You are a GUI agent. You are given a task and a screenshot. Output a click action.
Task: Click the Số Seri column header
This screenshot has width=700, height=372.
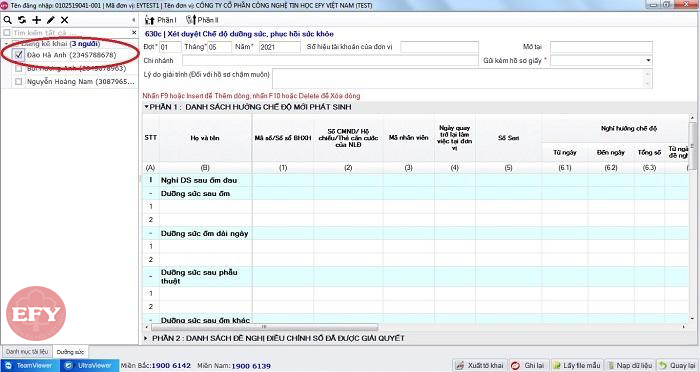click(508, 138)
